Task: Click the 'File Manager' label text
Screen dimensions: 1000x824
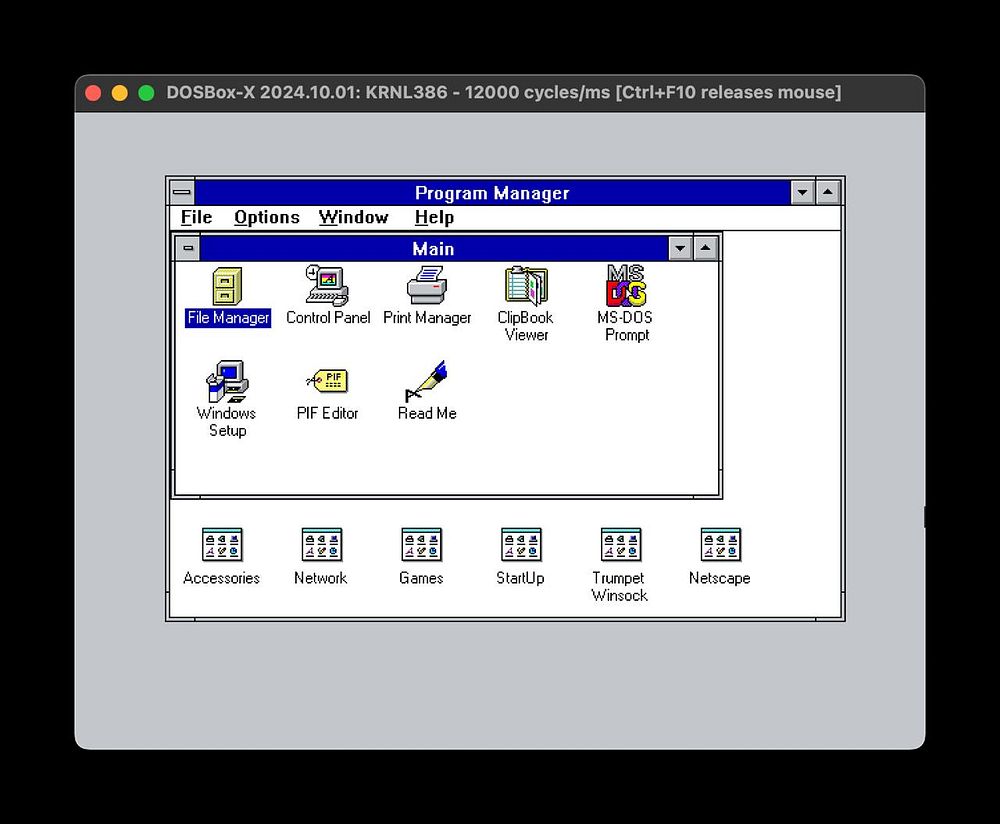Action: coord(228,318)
